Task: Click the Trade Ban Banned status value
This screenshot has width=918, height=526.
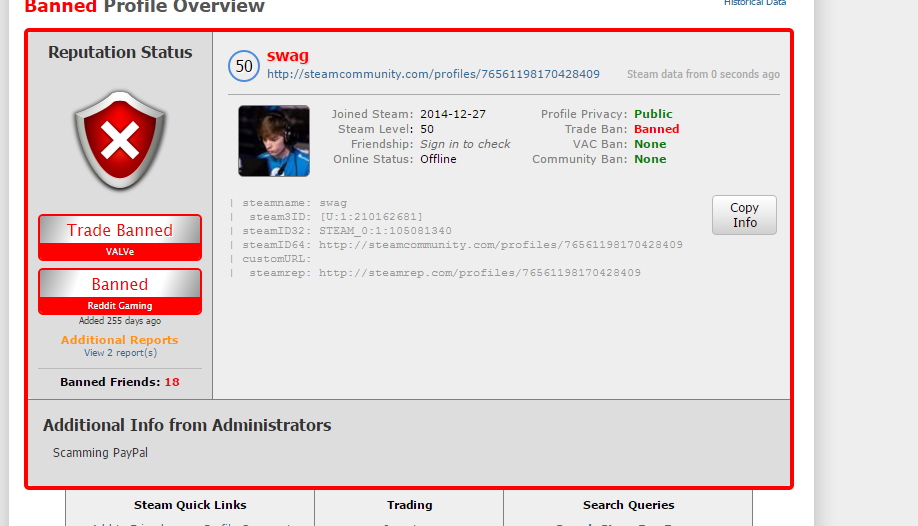Action: (656, 129)
